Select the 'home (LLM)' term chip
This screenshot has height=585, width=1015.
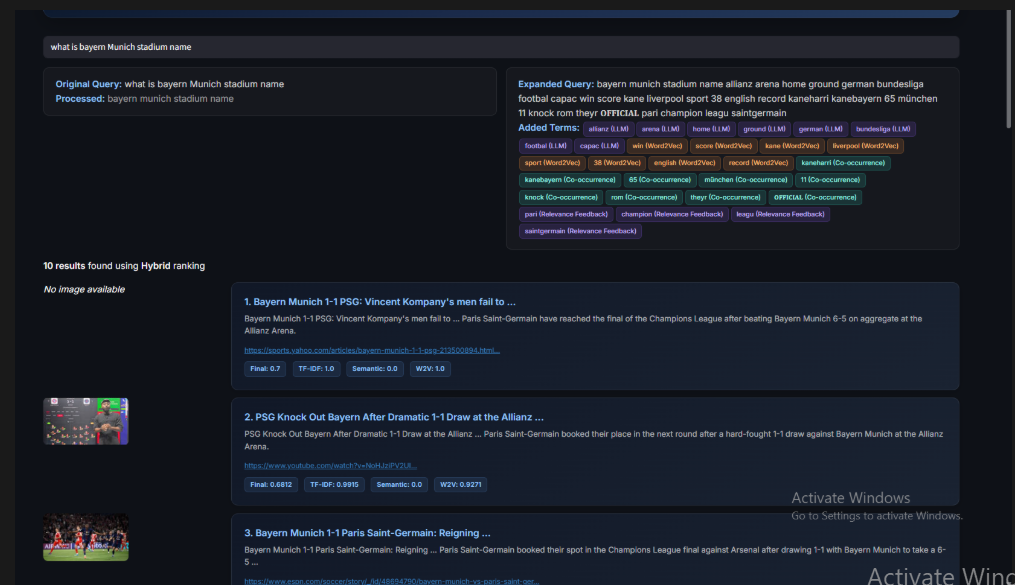(x=711, y=129)
